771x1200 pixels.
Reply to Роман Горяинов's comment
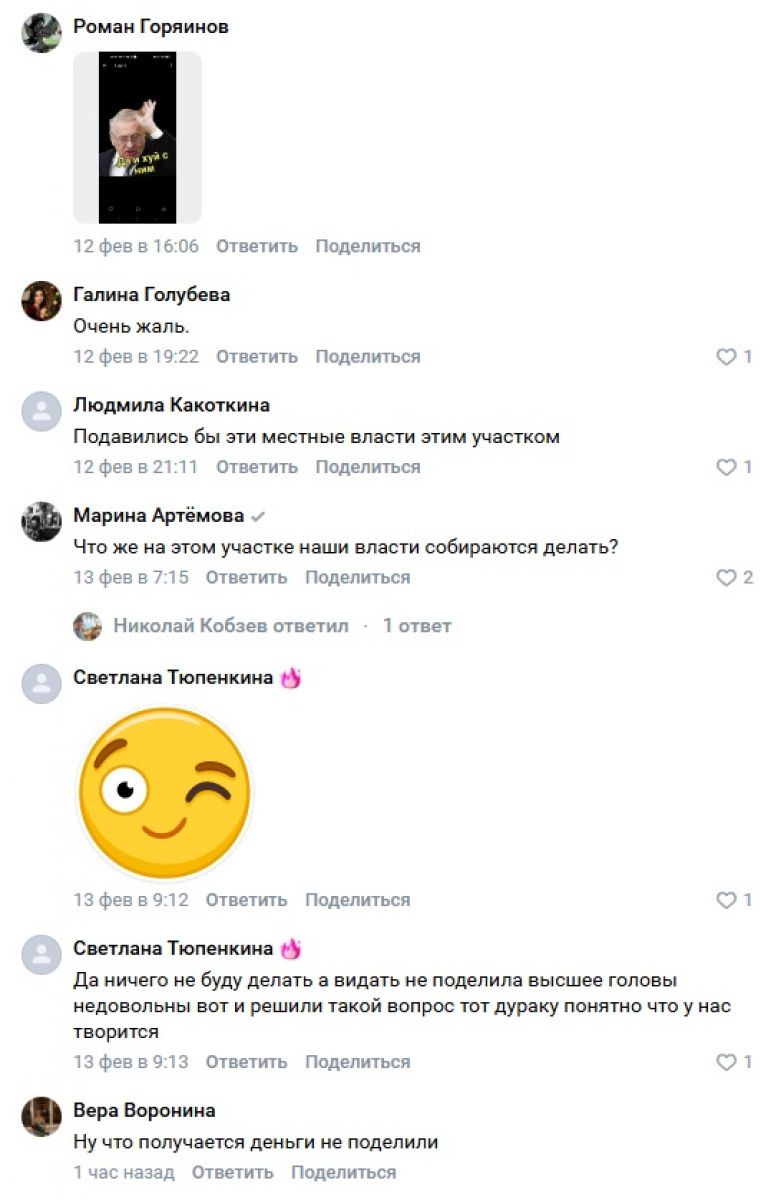pos(257,246)
